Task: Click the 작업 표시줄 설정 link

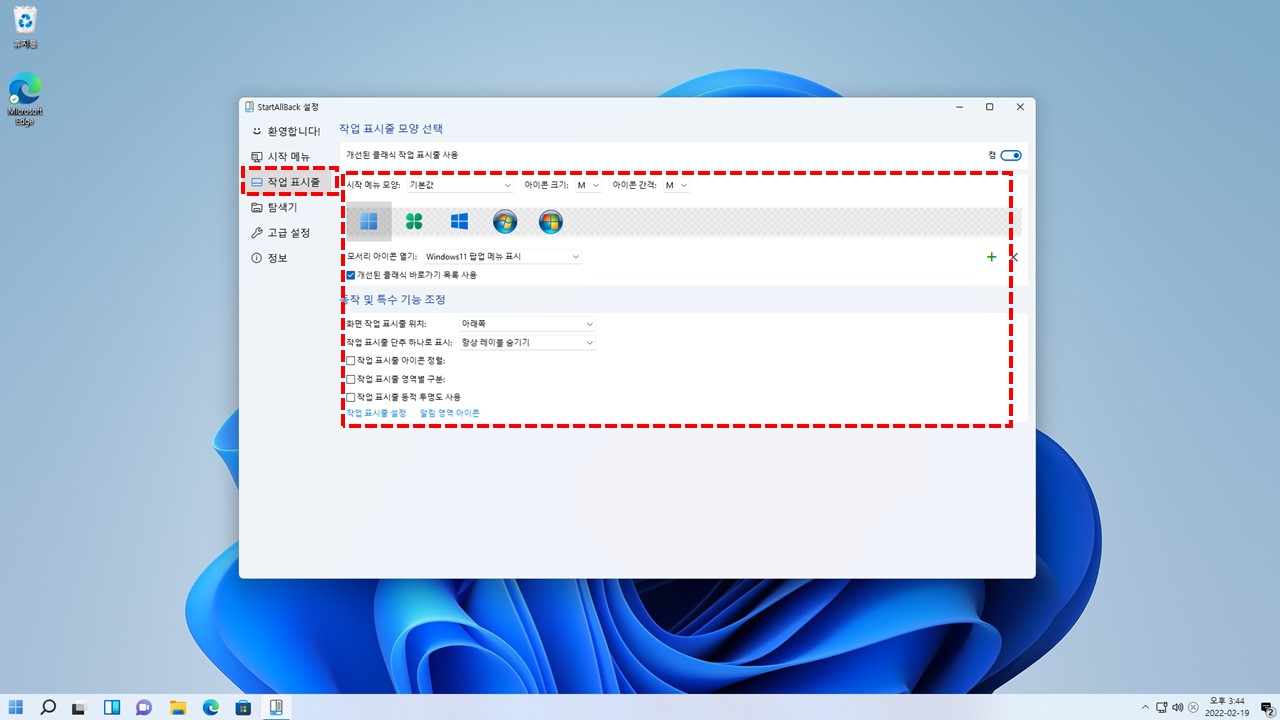Action: point(376,413)
